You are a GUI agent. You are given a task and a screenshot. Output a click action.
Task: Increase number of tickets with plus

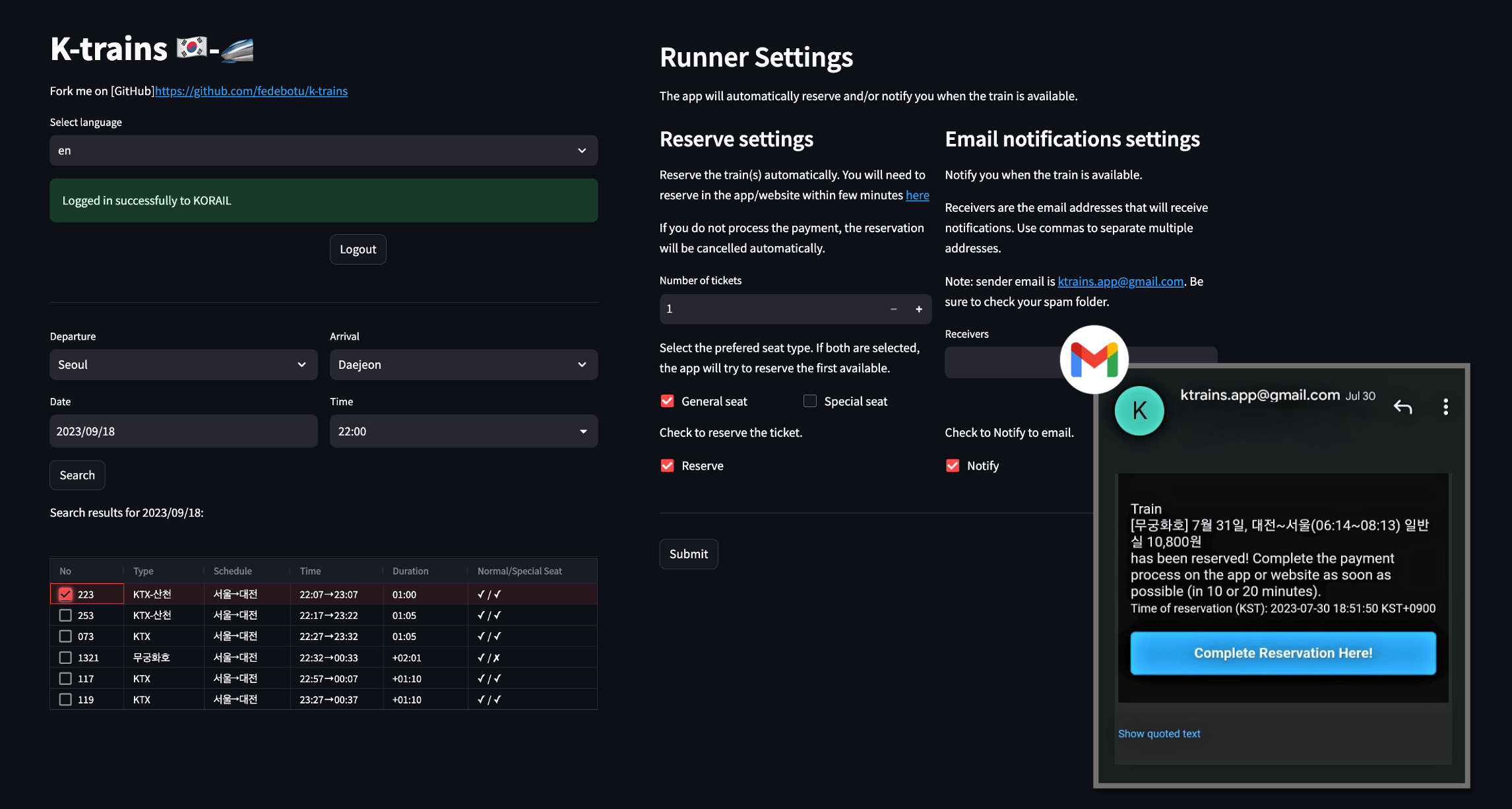point(918,309)
